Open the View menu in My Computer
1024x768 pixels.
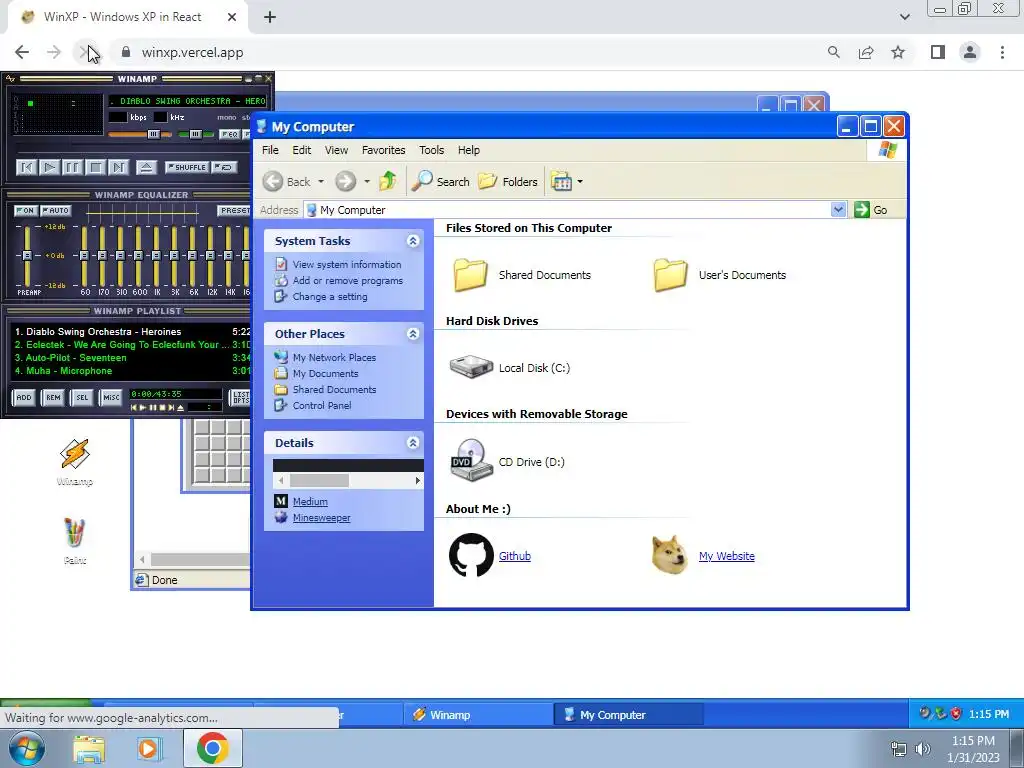(x=336, y=150)
